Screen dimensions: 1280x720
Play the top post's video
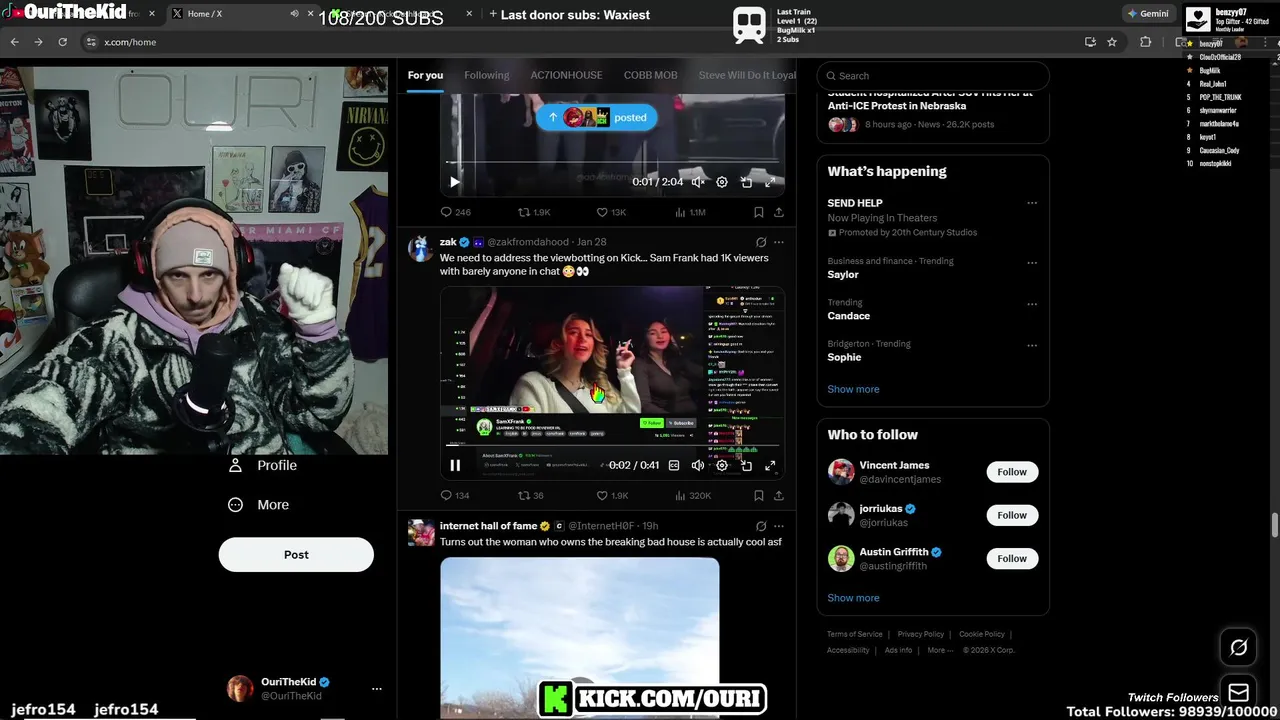click(455, 182)
